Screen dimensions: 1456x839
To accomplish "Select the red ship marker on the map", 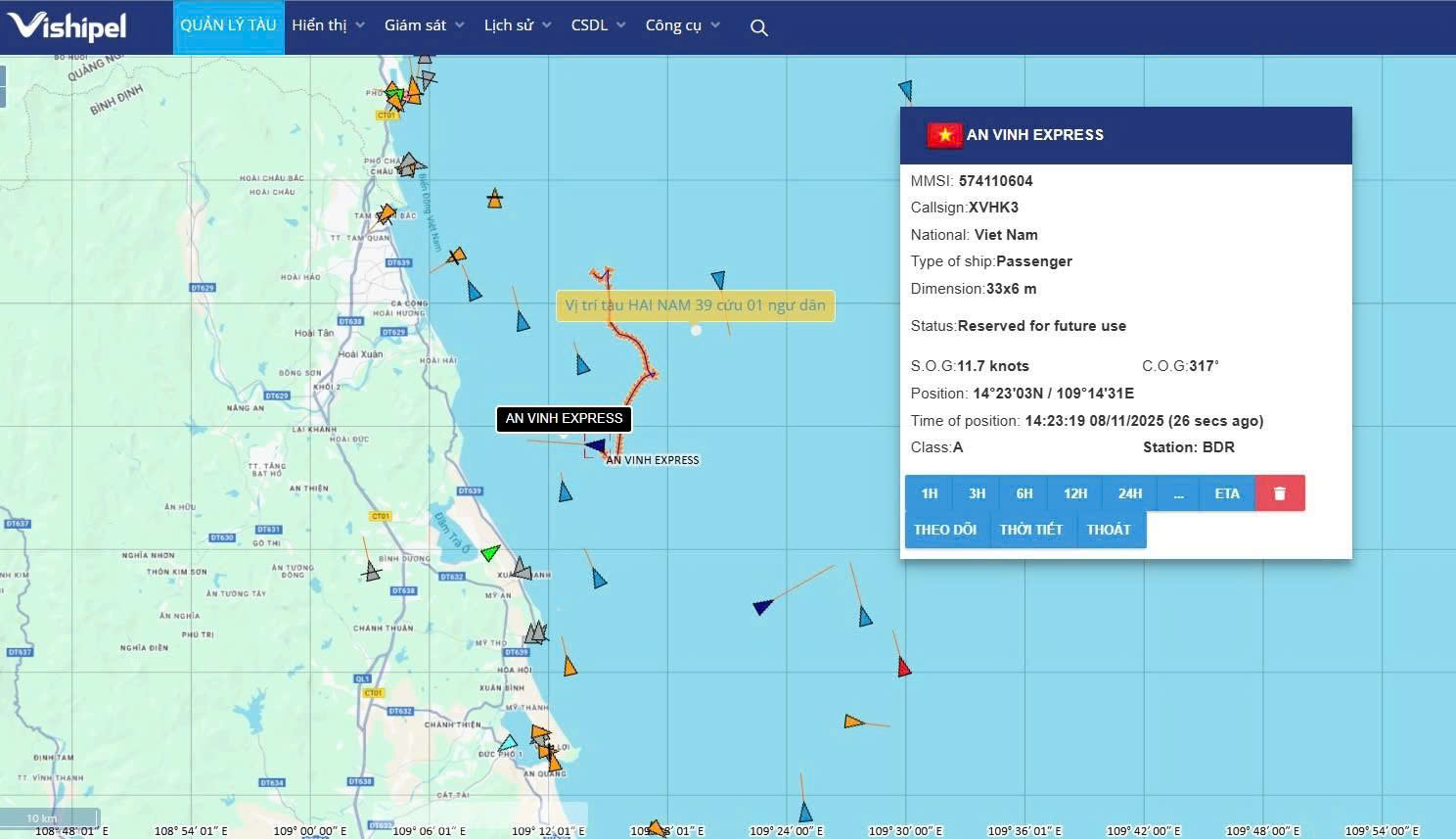I will [904, 667].
